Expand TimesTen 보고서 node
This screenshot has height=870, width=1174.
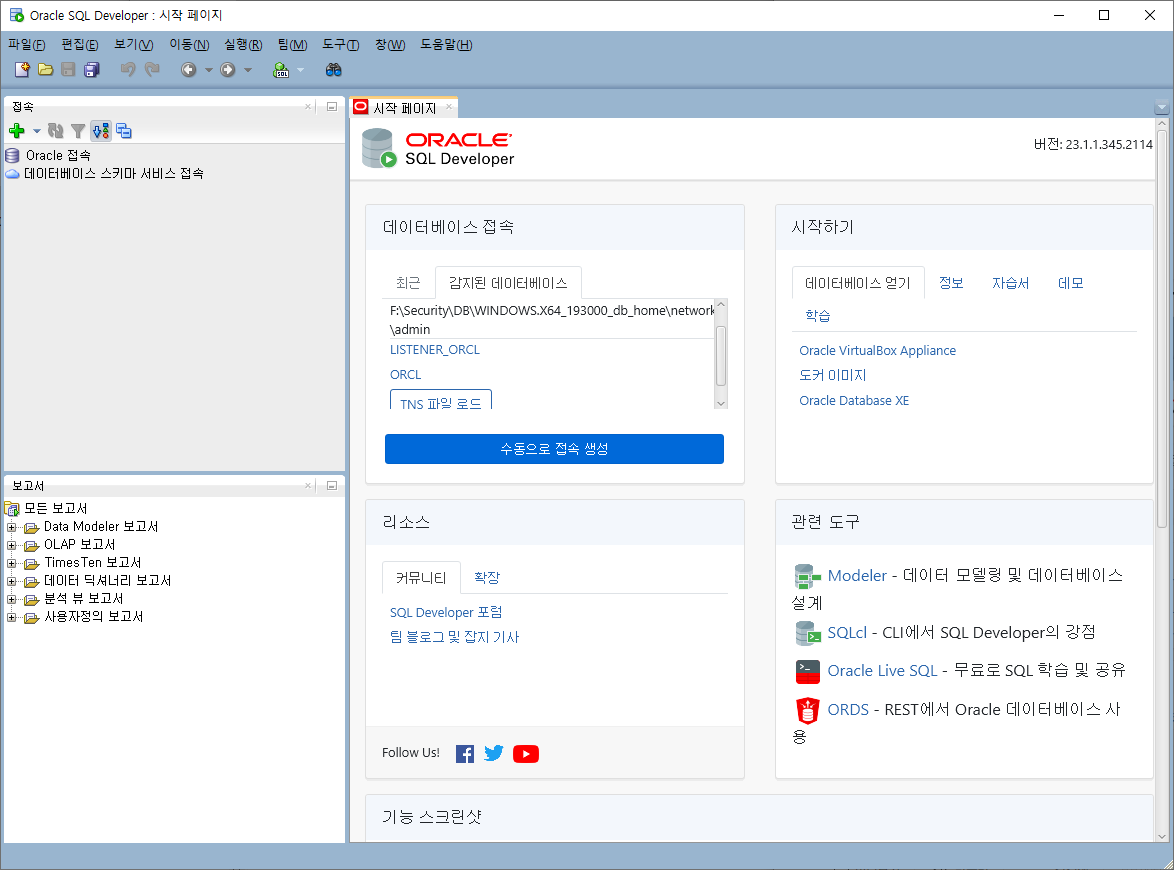(x=11, y=563)
